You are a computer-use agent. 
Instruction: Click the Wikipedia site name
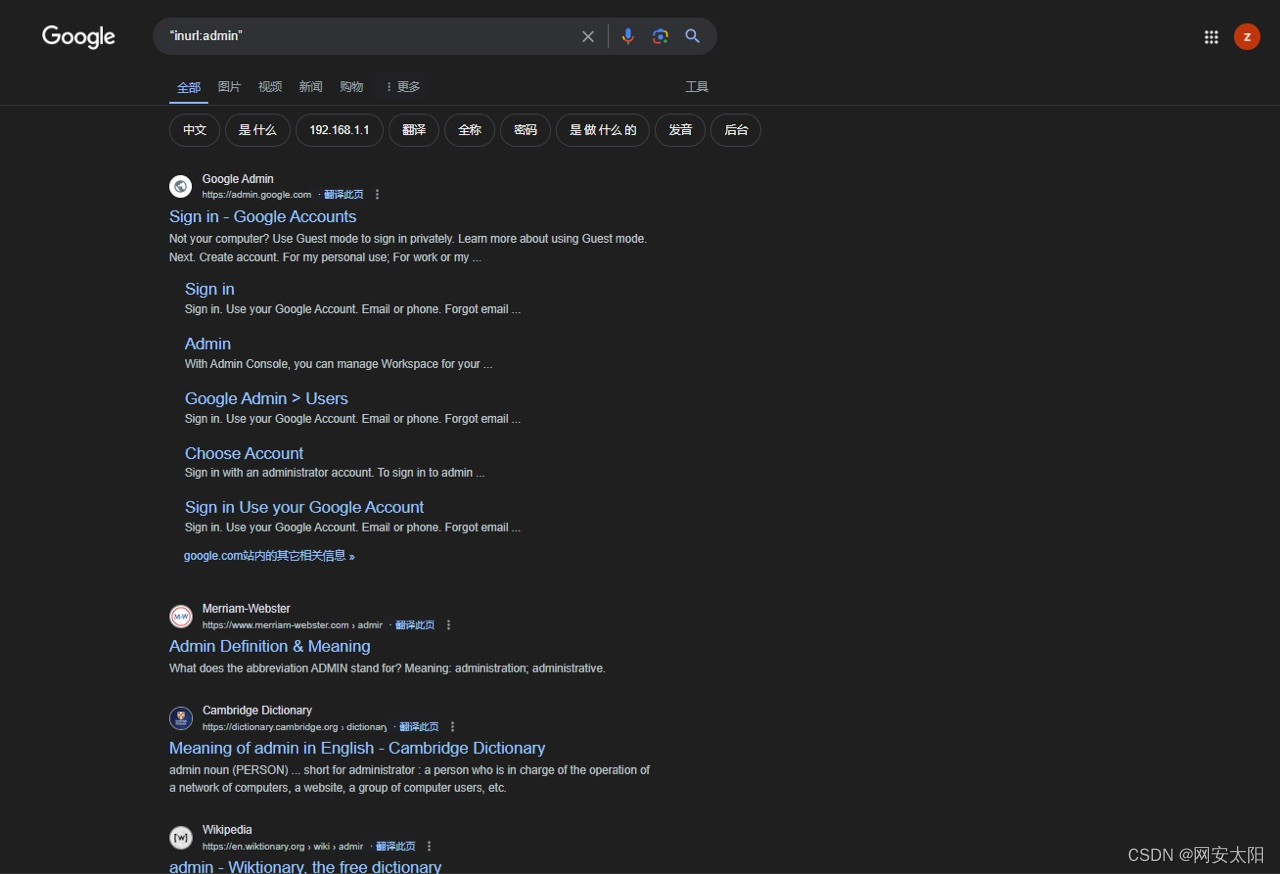point(227,830)
